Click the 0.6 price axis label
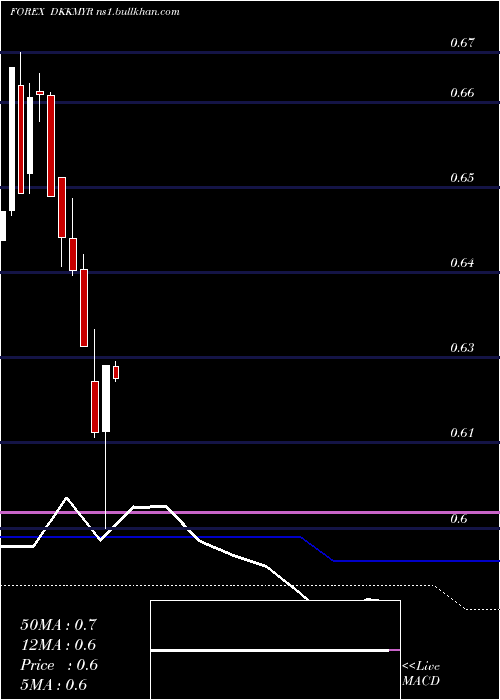The height and width of the screenshot is (700, 500). (x=458, y=519)
